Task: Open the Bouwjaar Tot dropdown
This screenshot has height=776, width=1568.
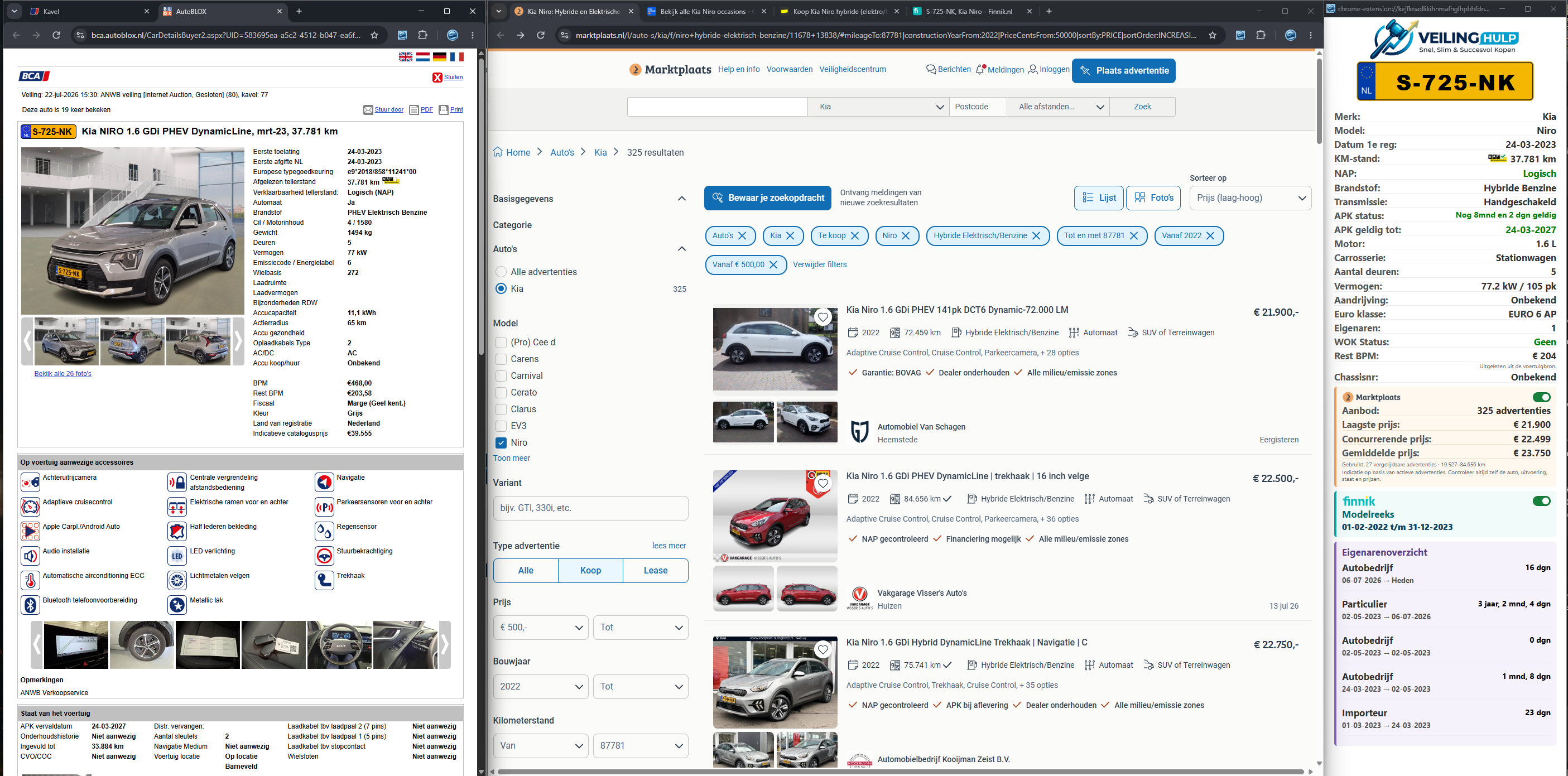Action: pos(641,687)
